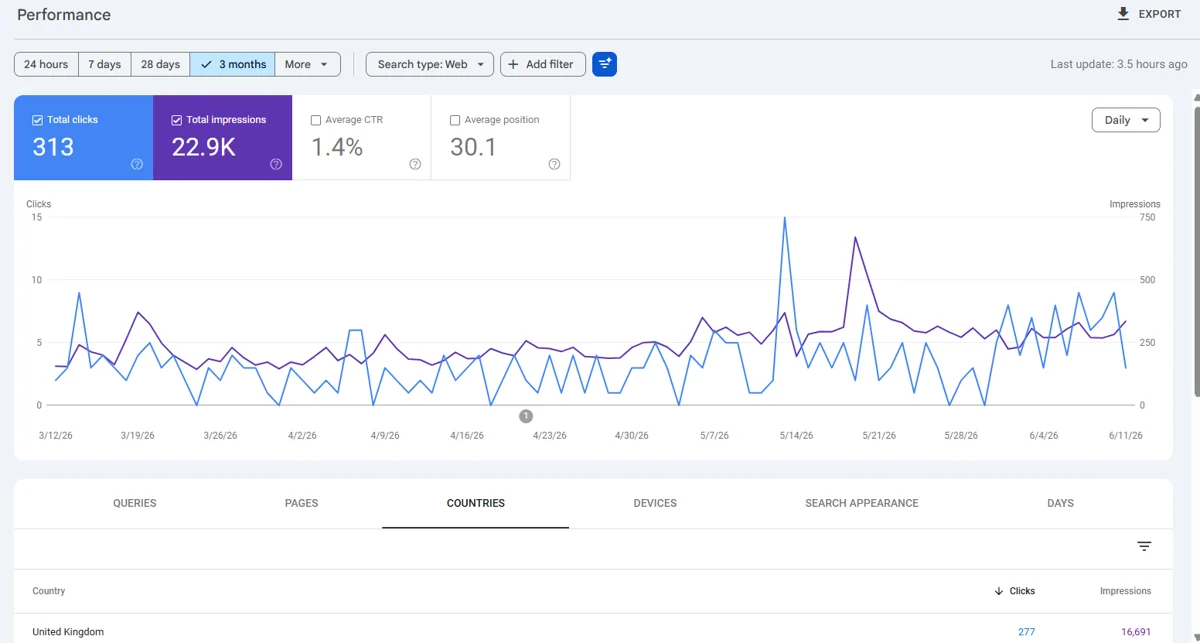Viewport: 1200px width, 643px height.
Task: Click the 1.4% average CTR value
Action: pos(337,147)
